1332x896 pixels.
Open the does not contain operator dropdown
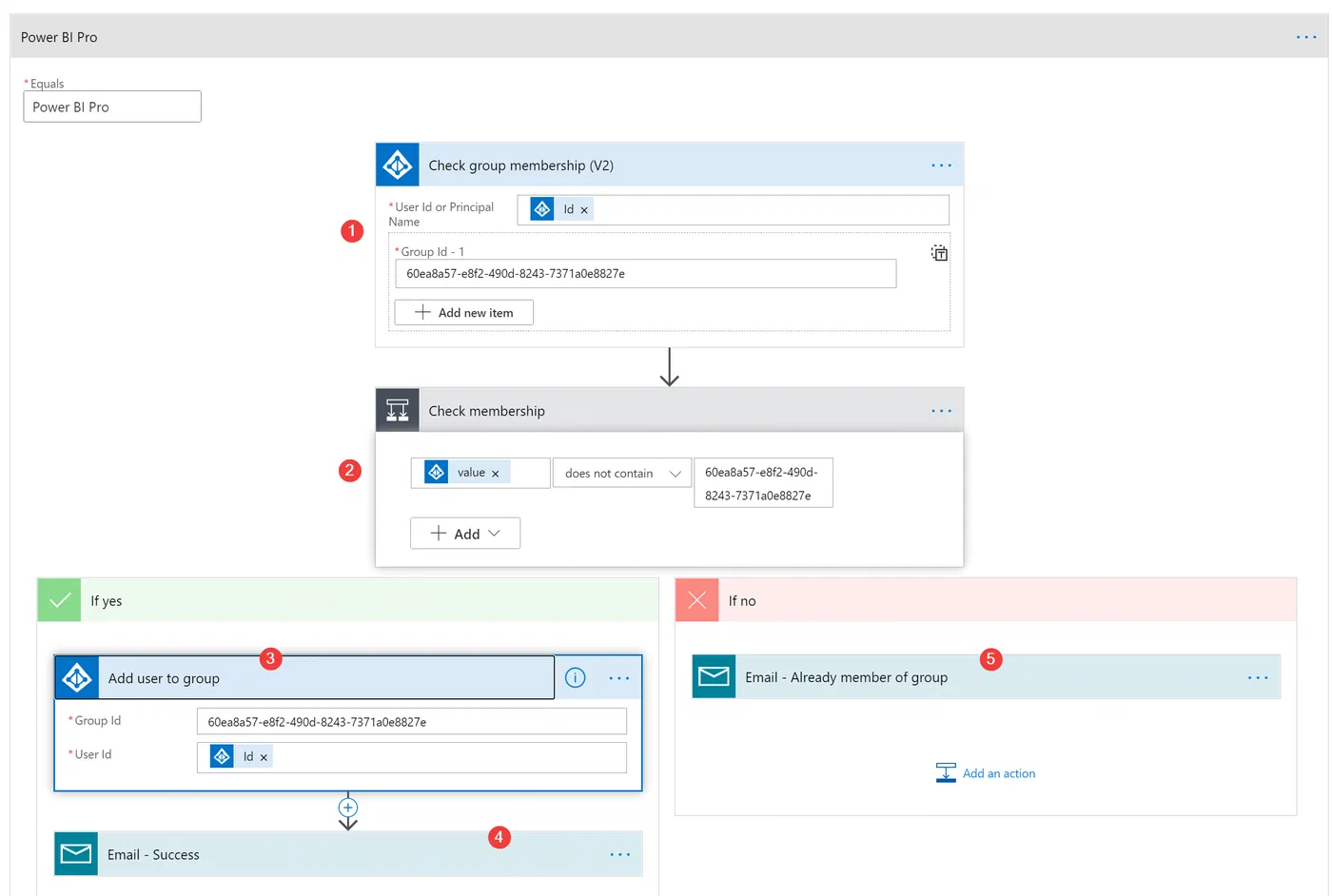click(622, 473)
